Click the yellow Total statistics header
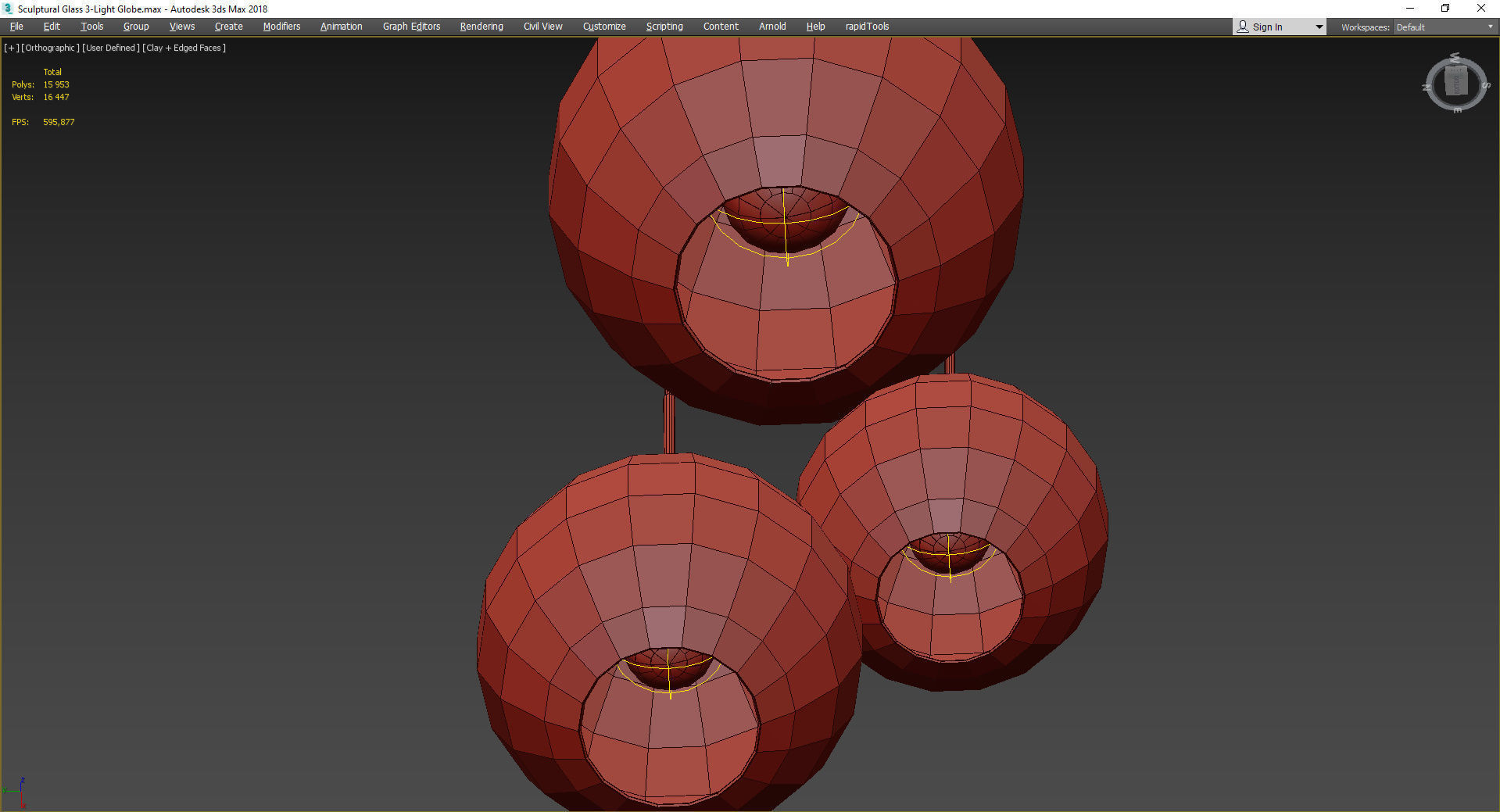Screen dimensions: 1500x812 (x=52, y=72)
